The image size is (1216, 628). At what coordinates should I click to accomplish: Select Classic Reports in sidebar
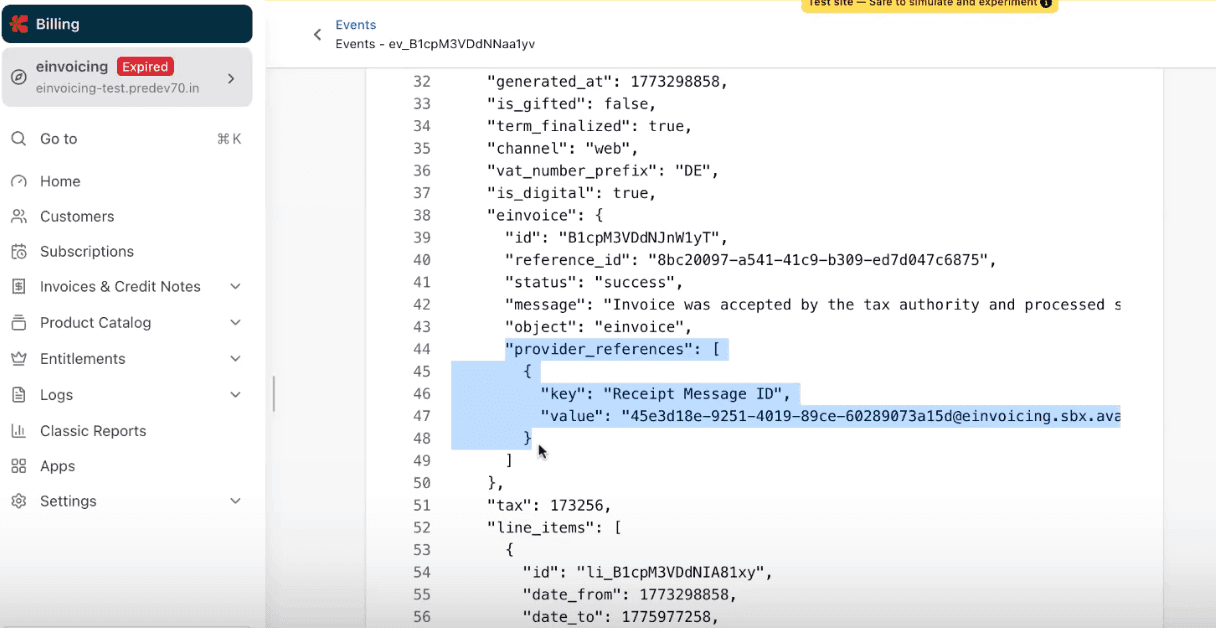point(93,431)
